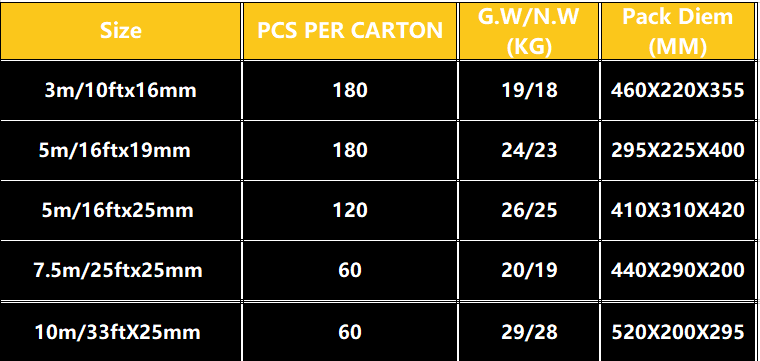Click the G.W/N.W (KG) header cell
Viewport: 760px width, 361px height.
point(529,31)
